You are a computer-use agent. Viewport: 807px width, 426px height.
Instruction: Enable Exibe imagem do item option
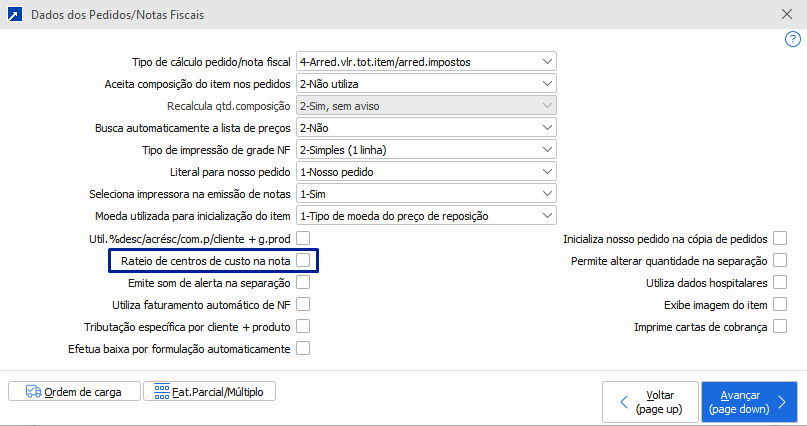coord(780,305)
